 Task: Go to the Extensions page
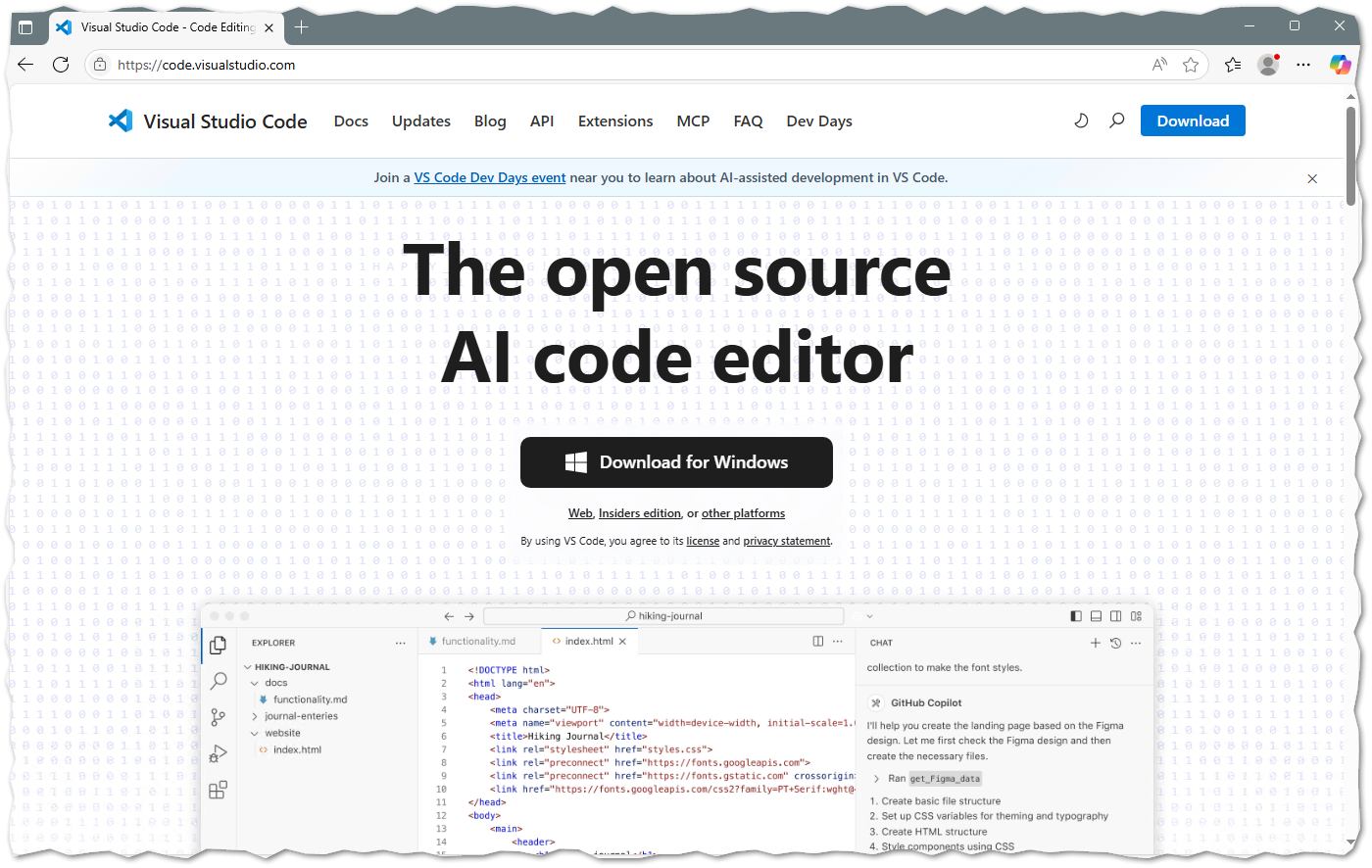click(x=615, y=121)
